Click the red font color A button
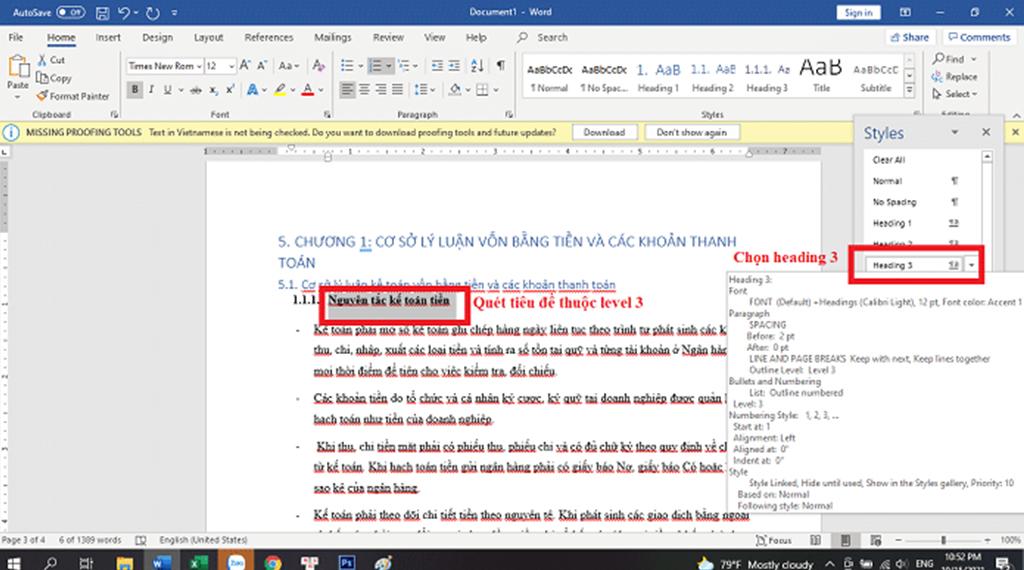The height and width of the screenshot is (570, 1024). click(x=308, y=90)
